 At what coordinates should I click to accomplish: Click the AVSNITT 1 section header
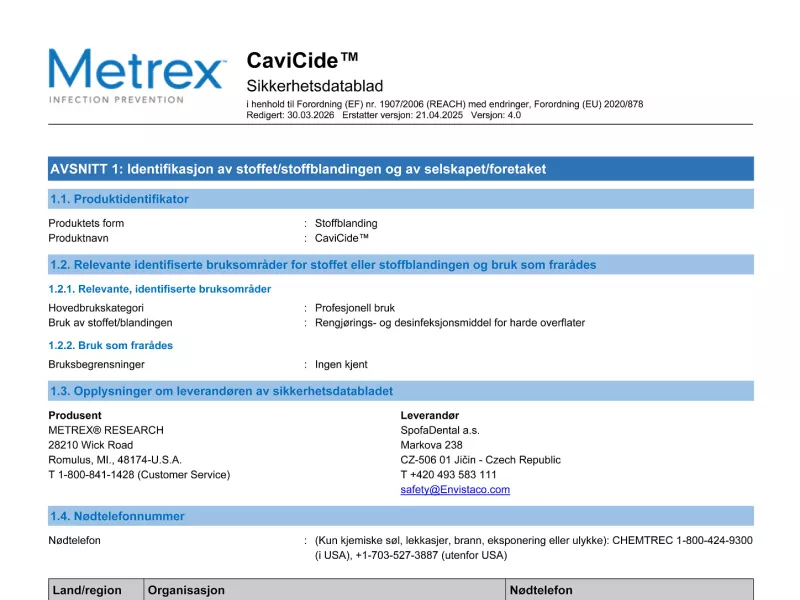click(x=401, y=169)
